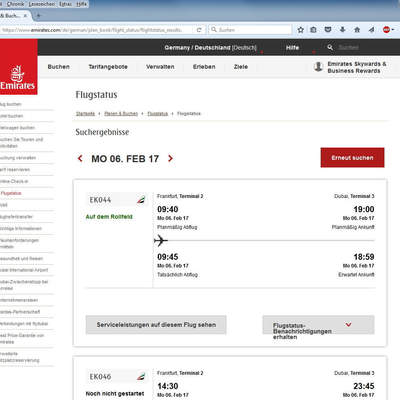Click the 18:59 expected arrival time
This screenshot has height=400, width=400.
364,257
